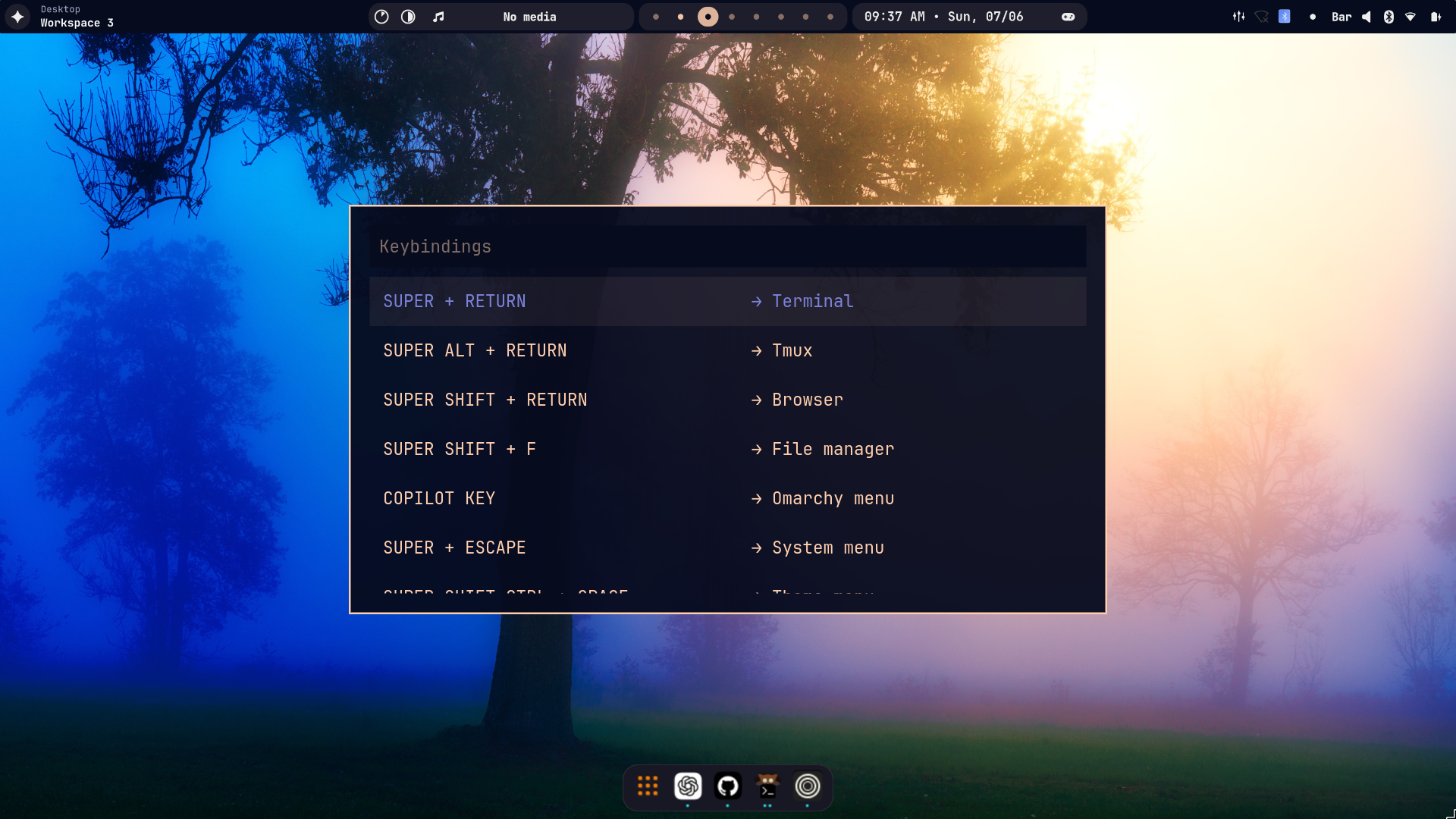Switch to workspace 6 dot
1456x819 pixels.
click(x=781, y=17)
